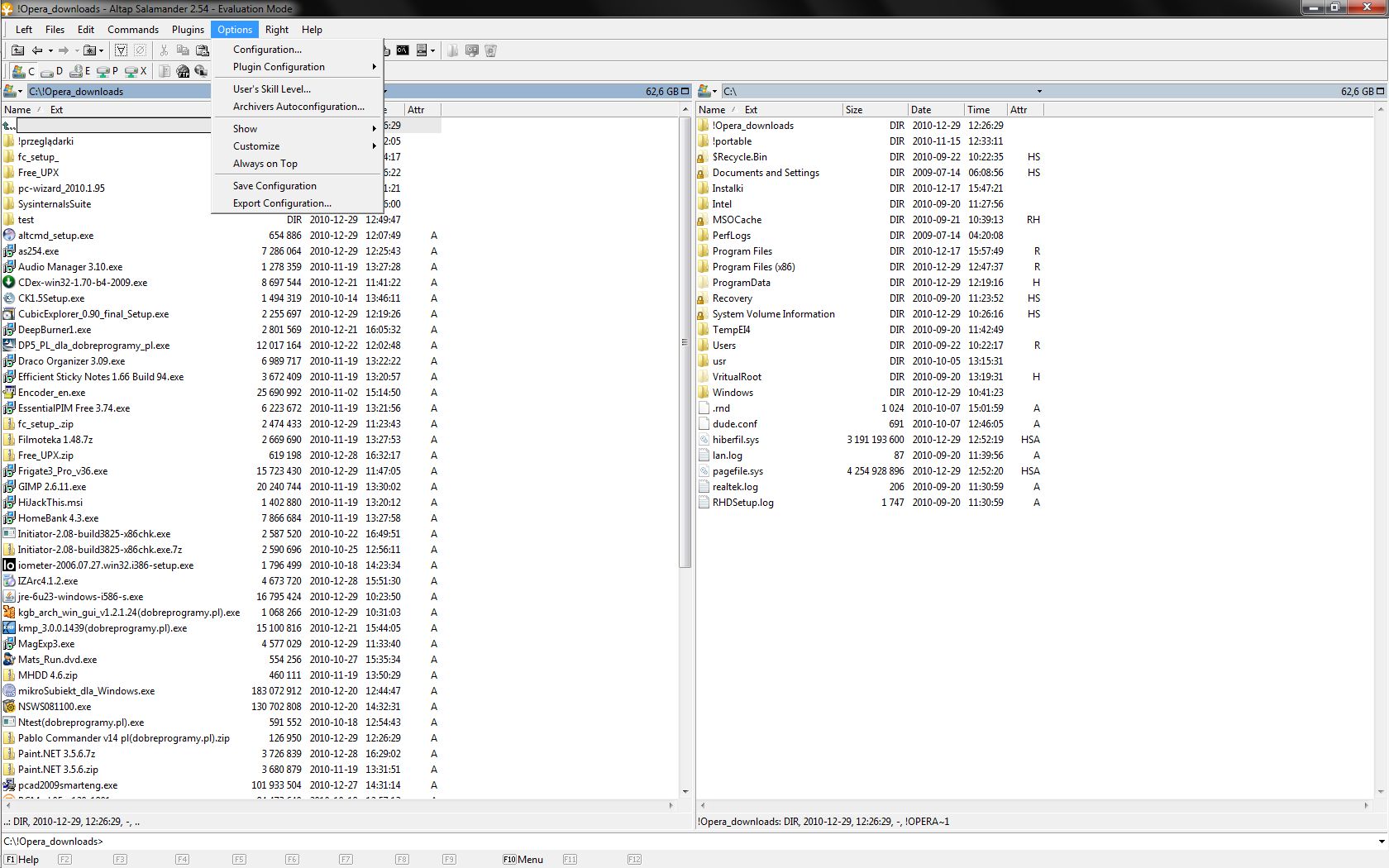1389x868 pixels.
Task: Click the command line input field
Action: pos(740,842)
